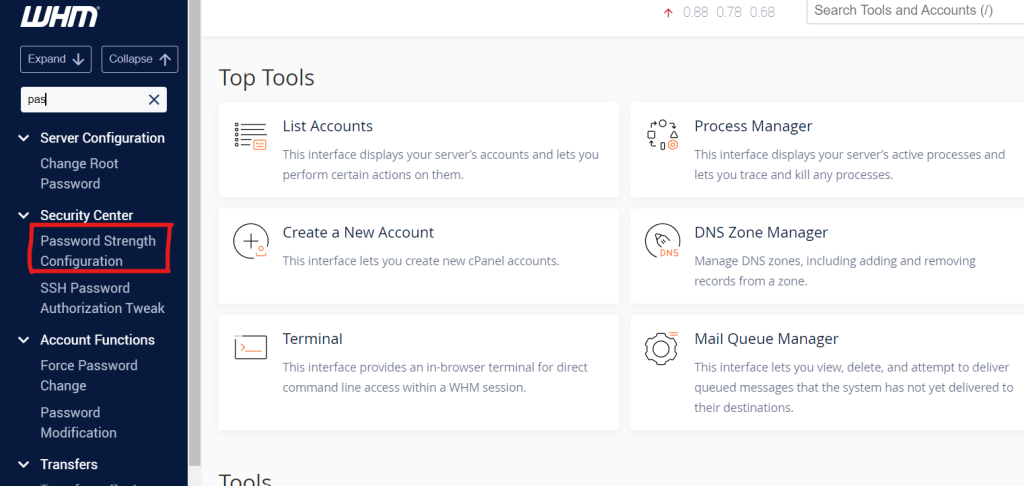This screenshot has width=1024, height=486.
Task: Click the List Accounts icon
Action: tap(250, 136)
